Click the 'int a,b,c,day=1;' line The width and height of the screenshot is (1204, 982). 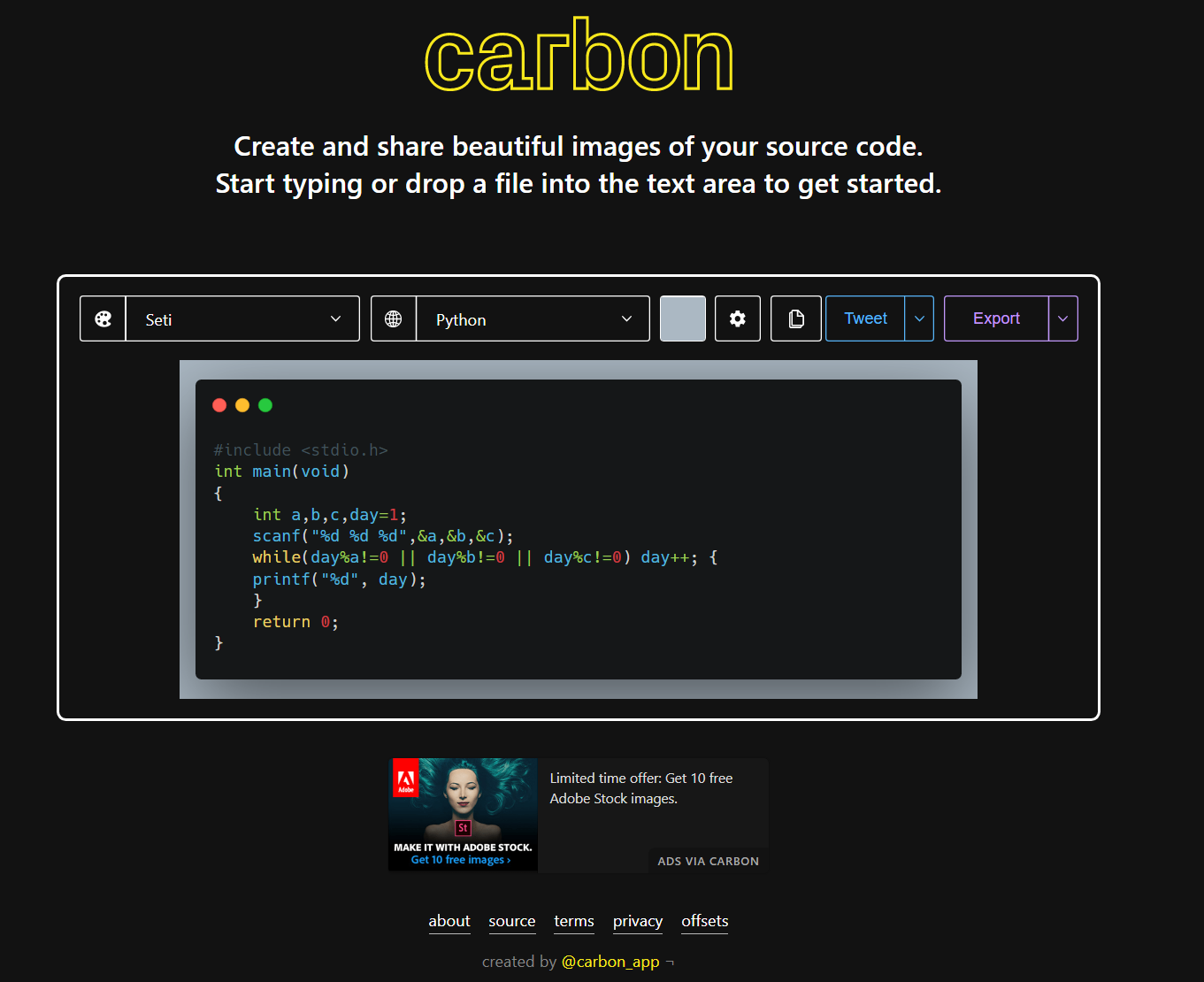[x=329, y=515]
